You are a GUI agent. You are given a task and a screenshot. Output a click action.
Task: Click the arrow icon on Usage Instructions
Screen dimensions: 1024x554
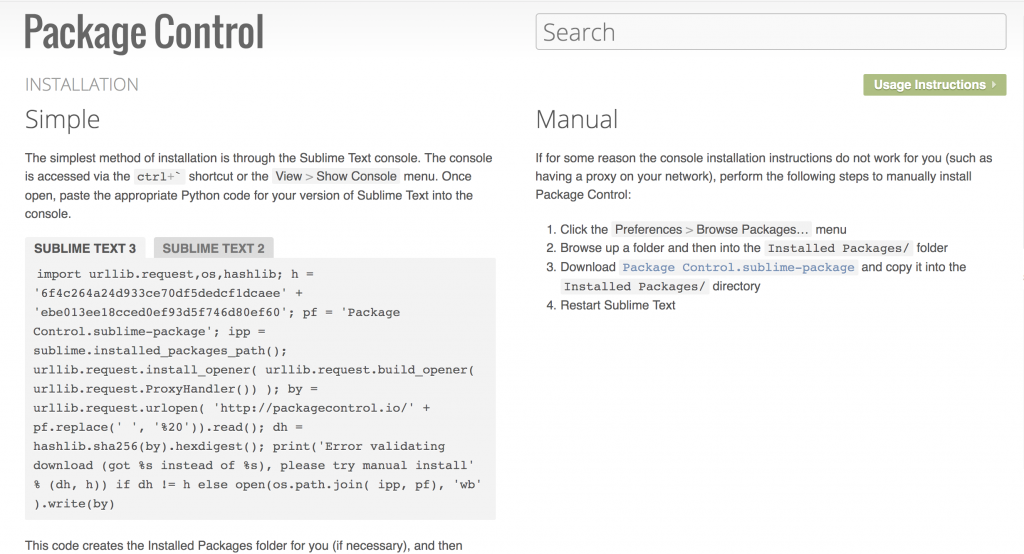click(x=994, y=85)
